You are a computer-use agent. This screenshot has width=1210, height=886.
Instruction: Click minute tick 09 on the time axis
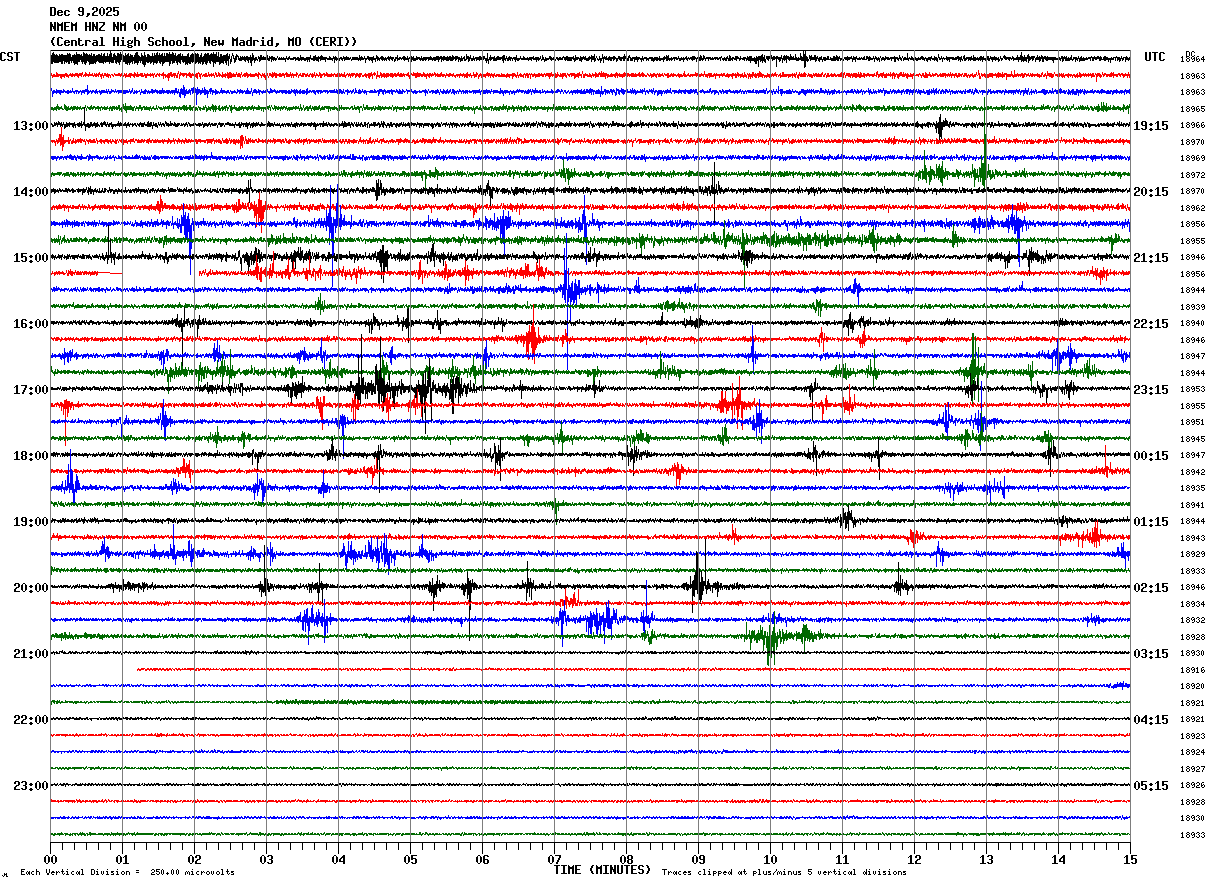point(698,859)
